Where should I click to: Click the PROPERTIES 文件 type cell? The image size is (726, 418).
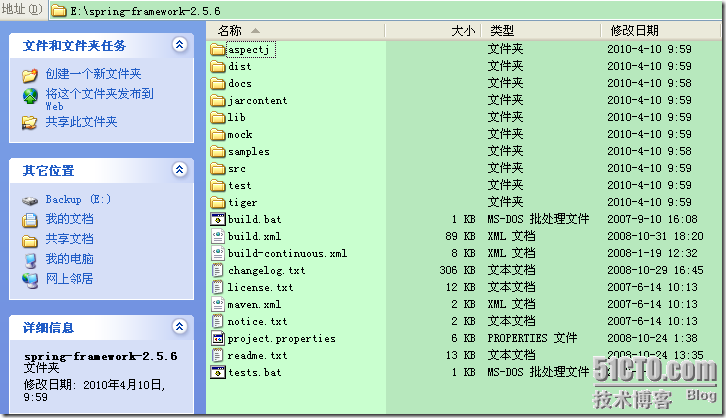click(x=532, y=338)
